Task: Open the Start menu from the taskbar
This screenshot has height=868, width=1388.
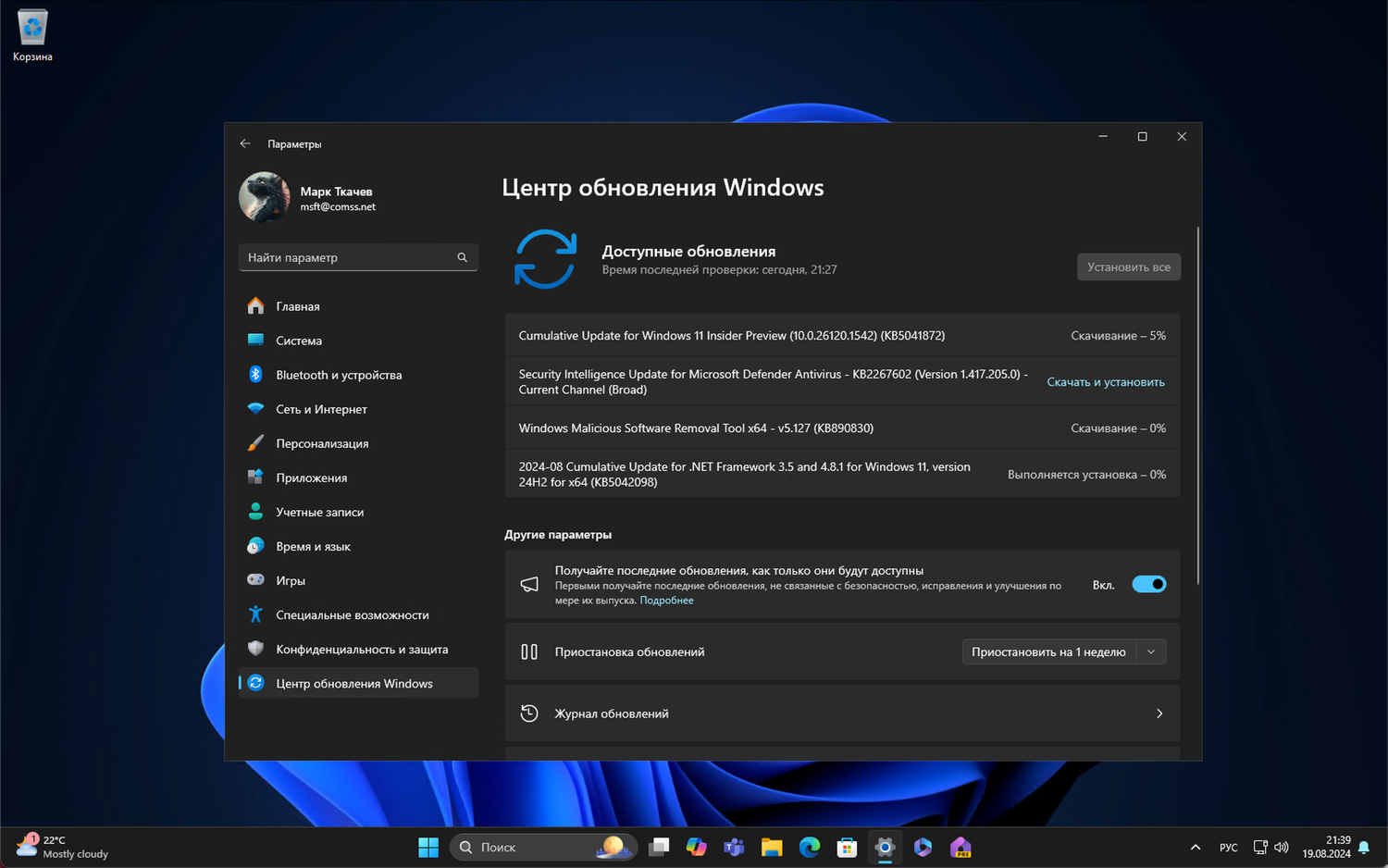Action: click(428, 847)
